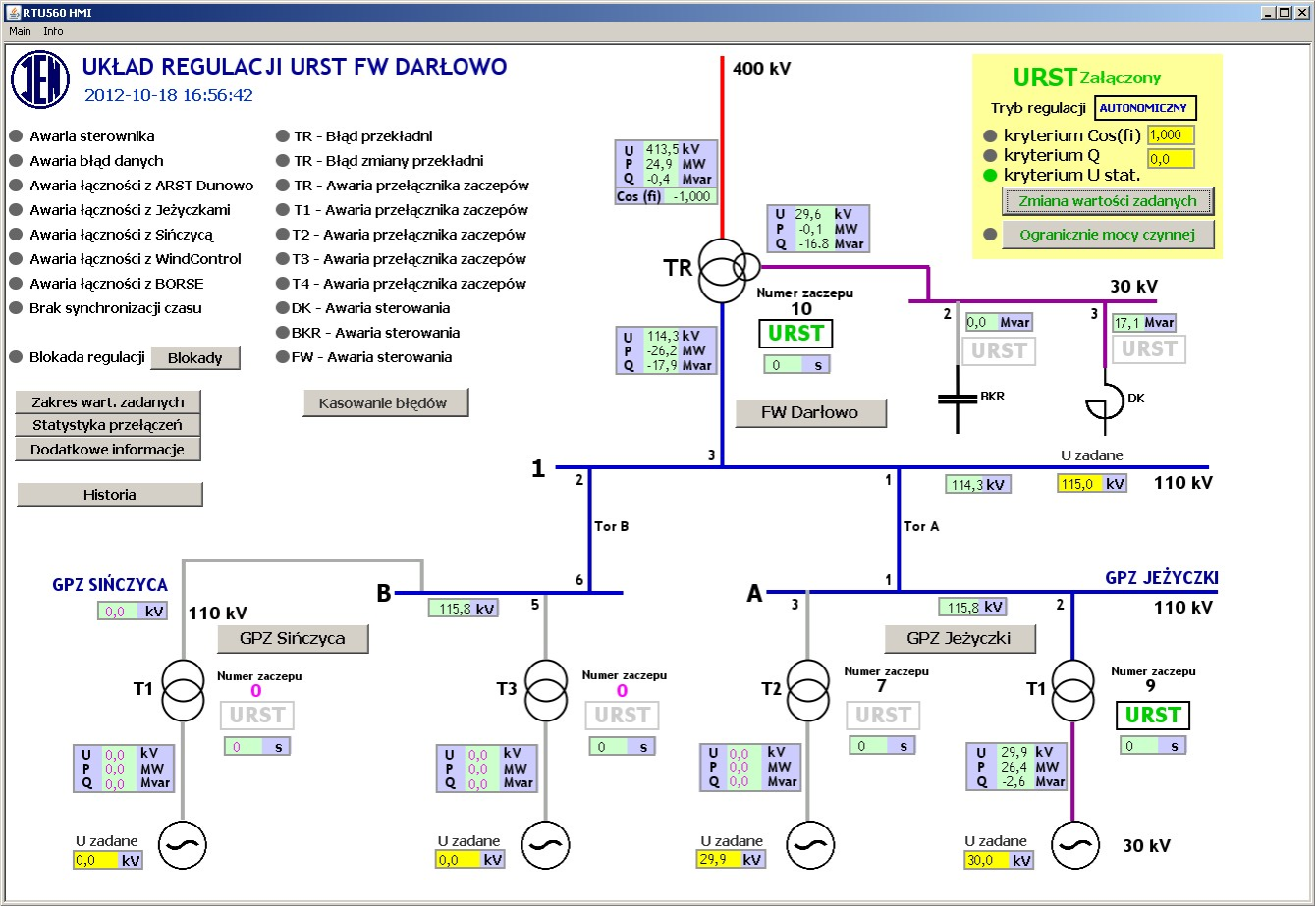
Task: Open the Main menu
Action: pyautogui.click(x=20, y=31)
